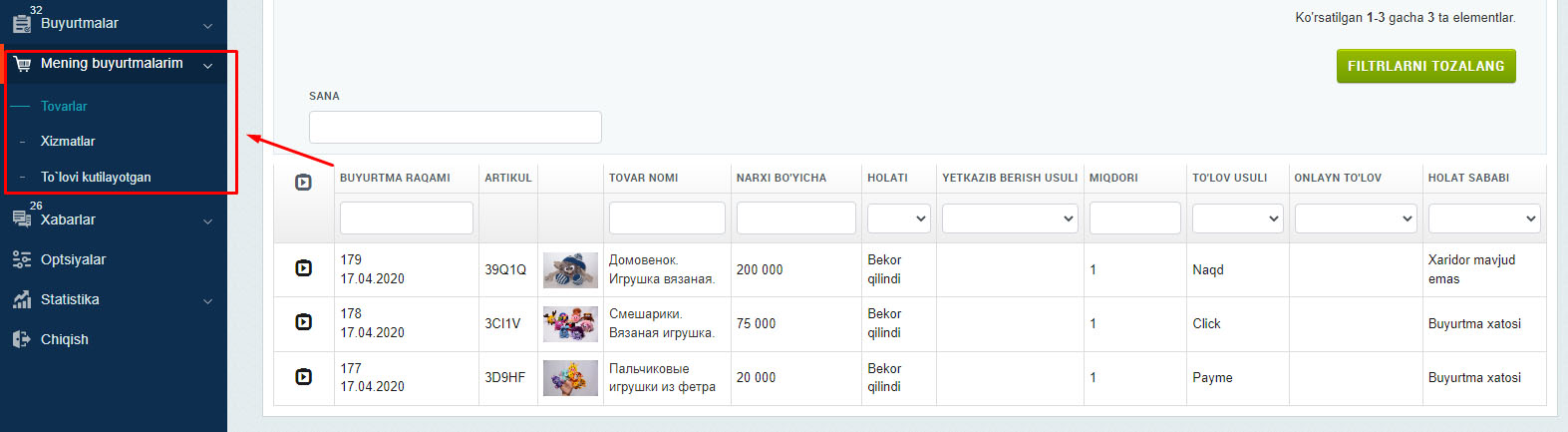Open the Holati filter dropdown

pos(898,217)
